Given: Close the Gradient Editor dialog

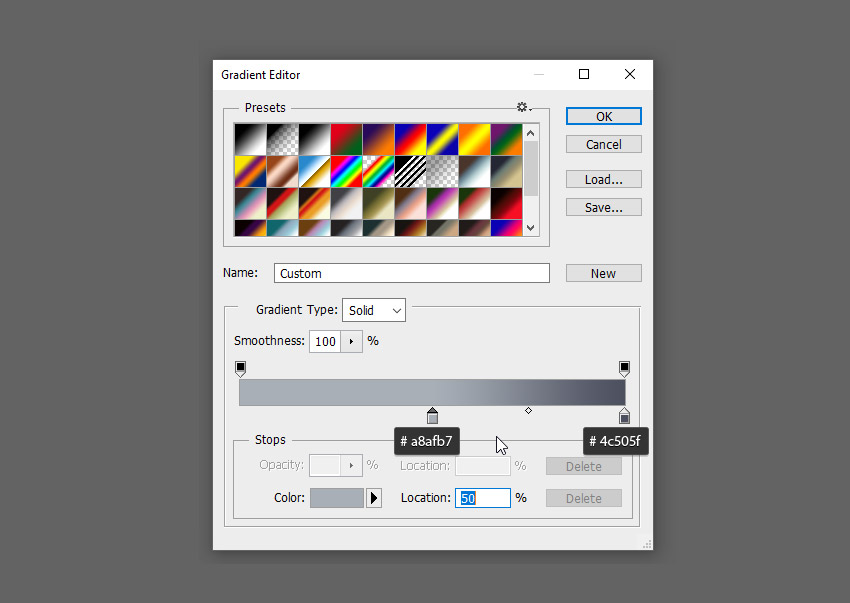Looking at the screenshot, I should (x=630, y=74).
